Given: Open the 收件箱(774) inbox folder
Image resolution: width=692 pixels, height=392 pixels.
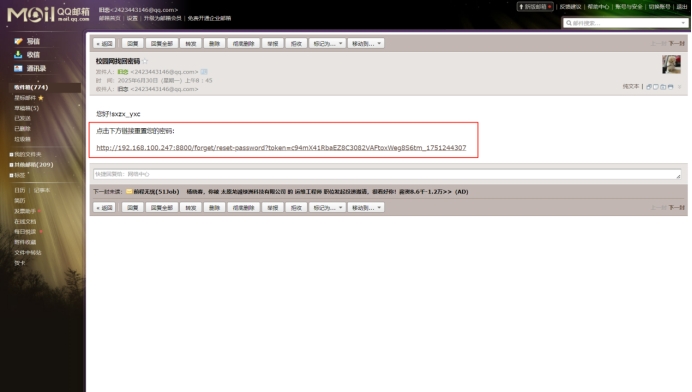Looking at the screenshot, I should 31,87.
